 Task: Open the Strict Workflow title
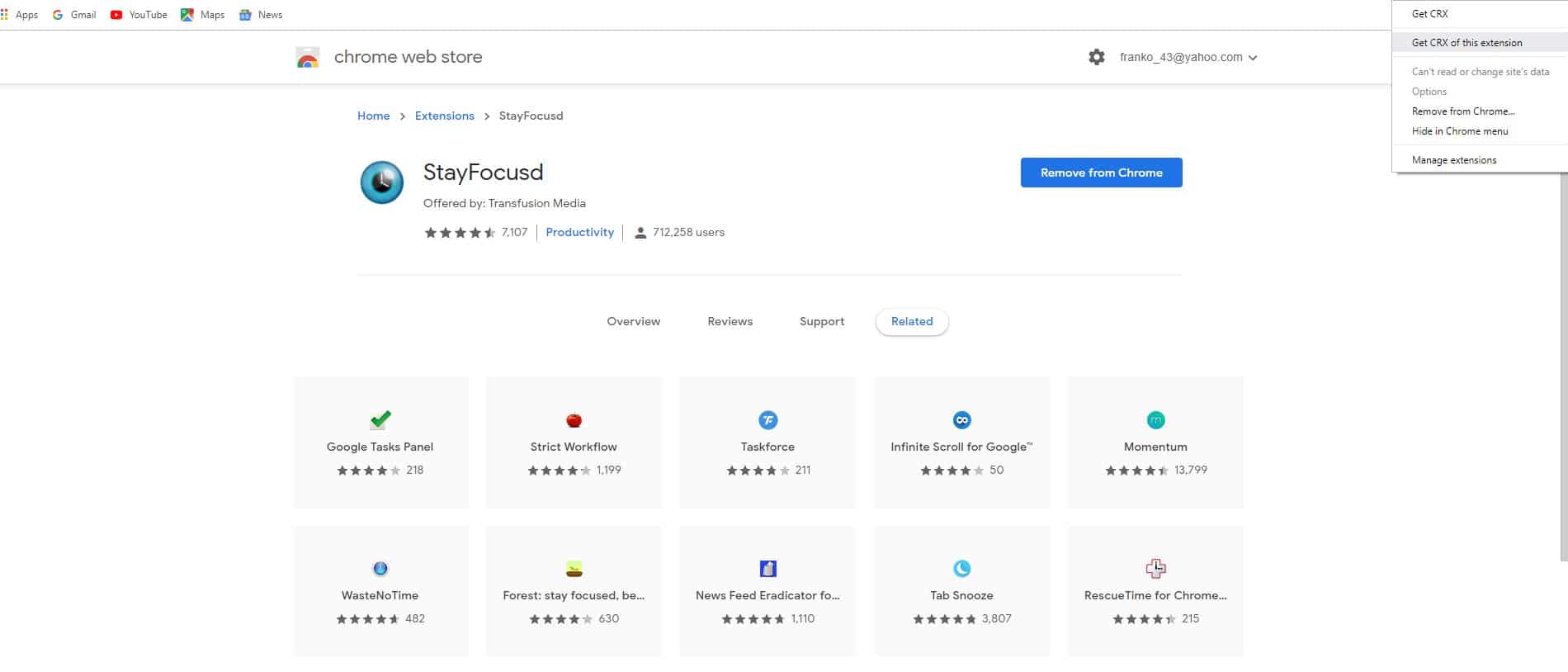(x=574, y=447)
